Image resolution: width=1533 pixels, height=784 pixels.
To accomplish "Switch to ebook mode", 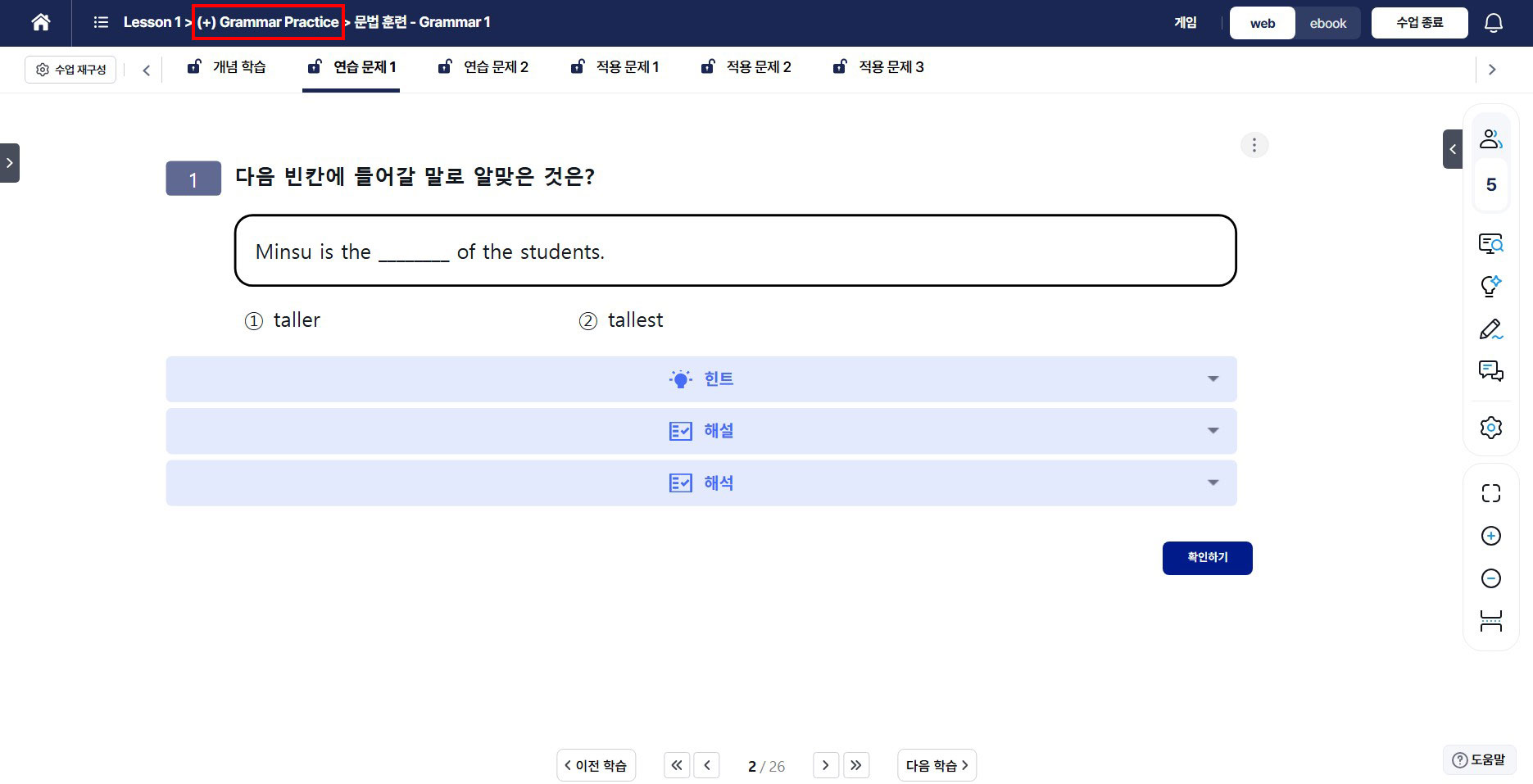I will (1327, 23).
